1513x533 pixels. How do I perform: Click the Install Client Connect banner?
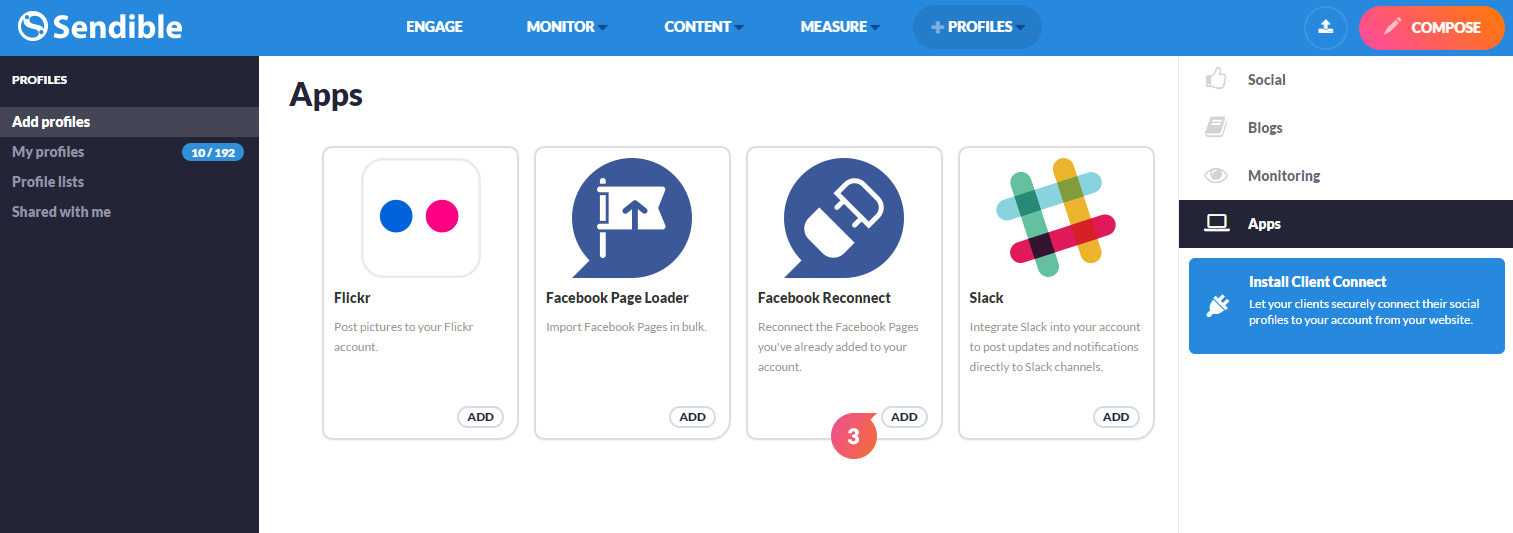click(1346, 305)
